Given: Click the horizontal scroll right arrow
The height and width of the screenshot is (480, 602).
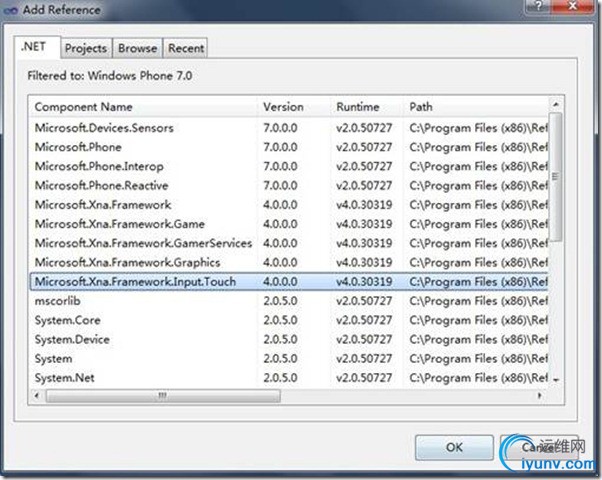Looking at the screenshot, I should (539, 395).
